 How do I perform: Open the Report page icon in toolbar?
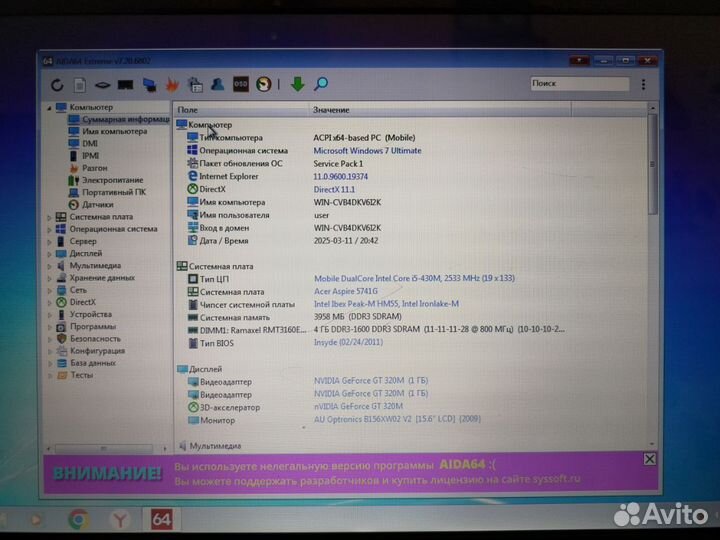click(80, 85)
